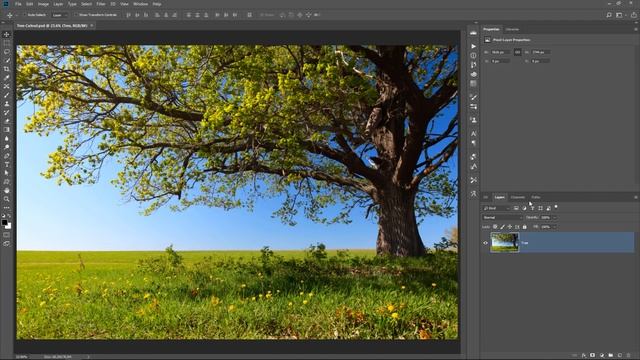Change screen mode icon at toolbar bottom
Image resolution: width=640 pixels, height=360 pixels.
click(7, 244)
